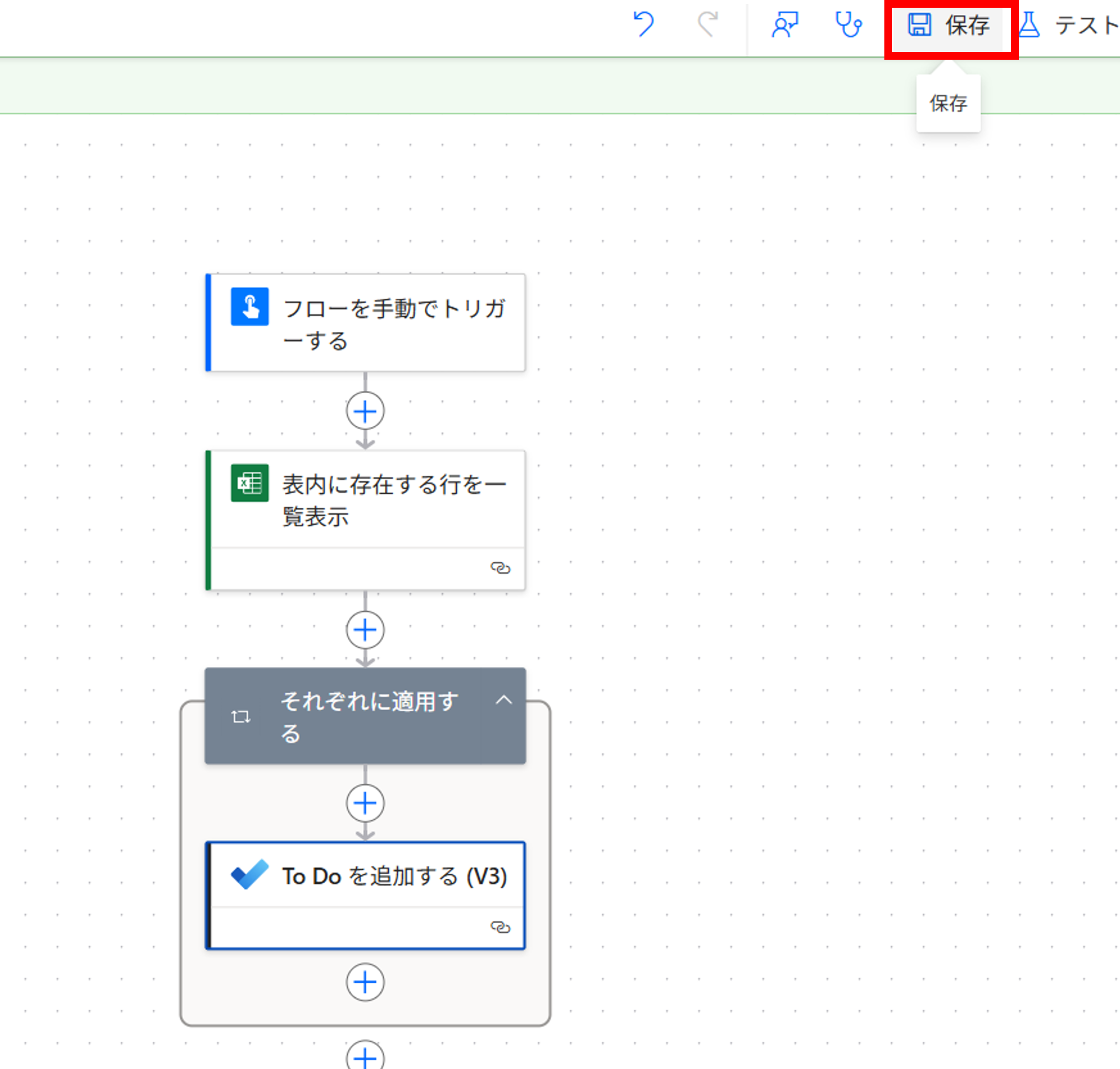The width and height of the screenshot is (1120, 1069).
Task: Click the loop icon on それぞれに適用する
Action: [x=241, y=717]
